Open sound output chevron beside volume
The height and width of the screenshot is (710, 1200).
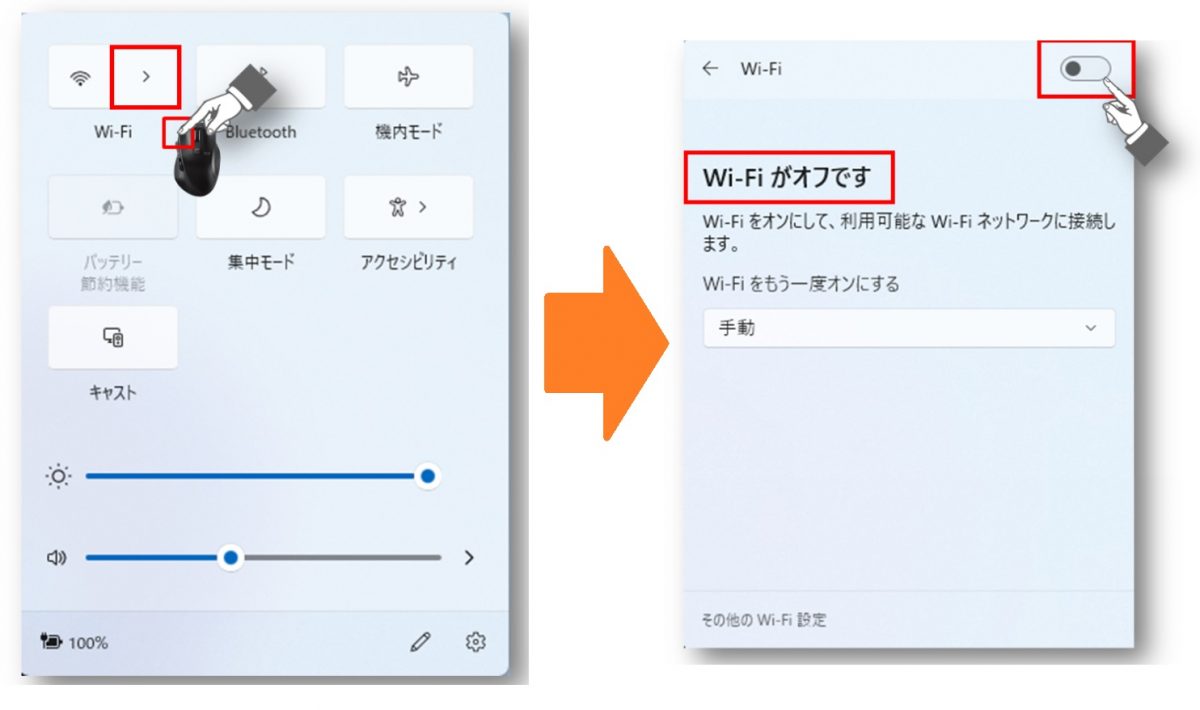point(469,558)
